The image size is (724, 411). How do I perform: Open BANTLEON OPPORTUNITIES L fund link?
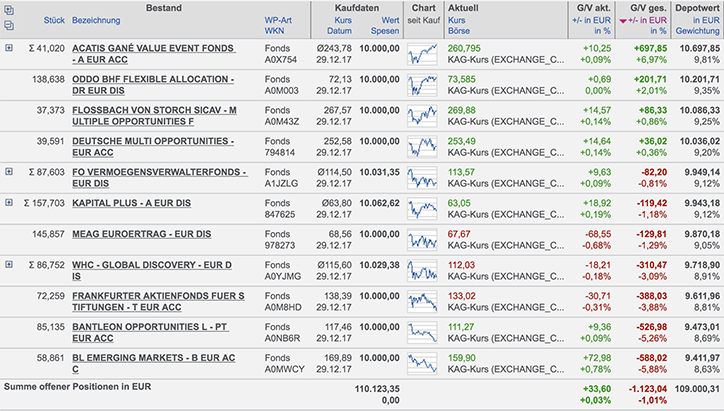pos(150,332)
